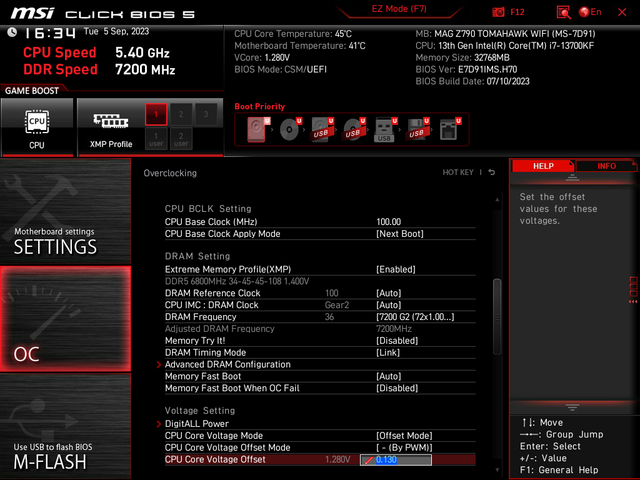
Task: Select the USB hard disk boot device icon
Action: pos(322,129)
